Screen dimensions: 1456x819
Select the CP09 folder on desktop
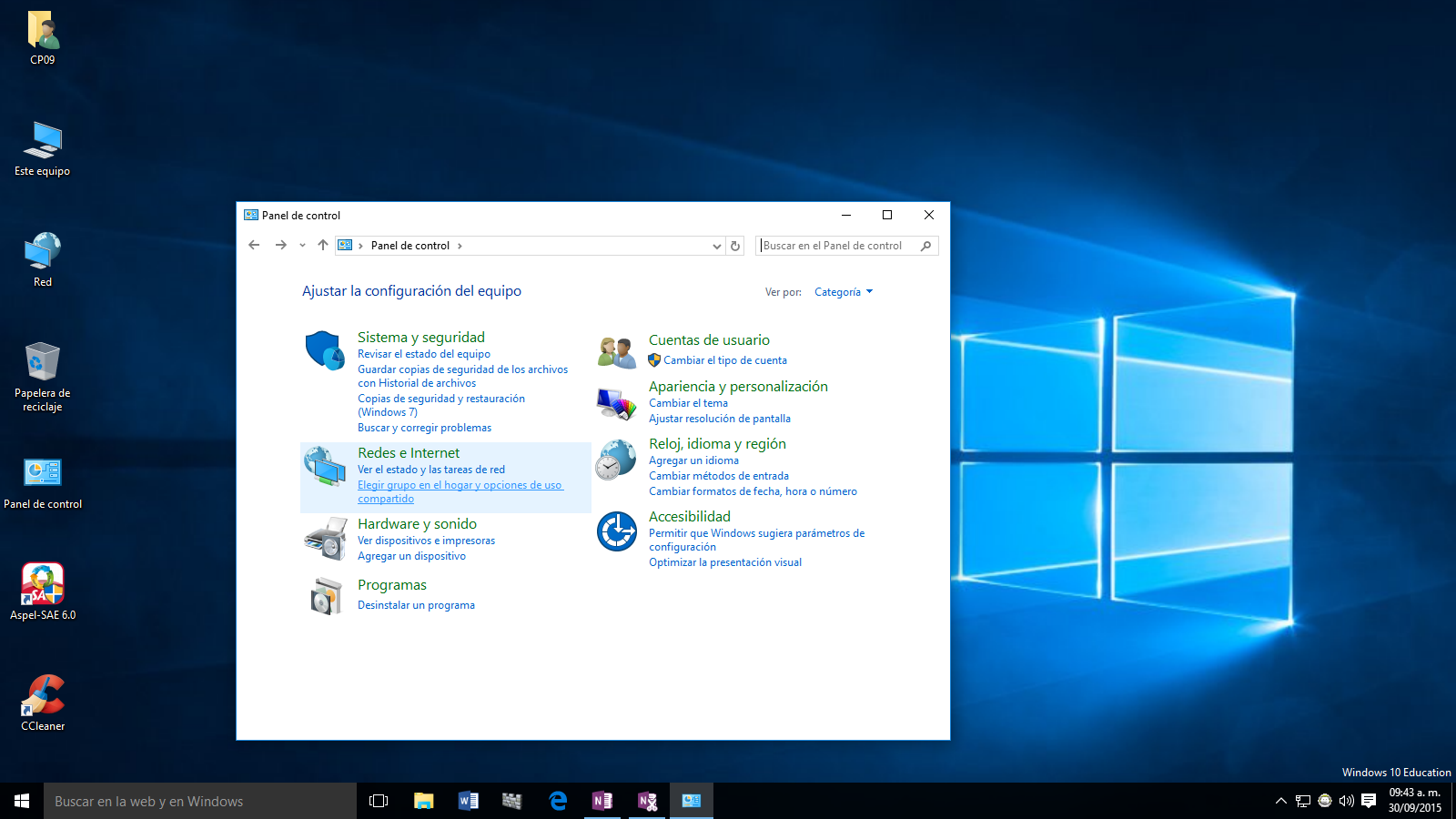[43, 37]
